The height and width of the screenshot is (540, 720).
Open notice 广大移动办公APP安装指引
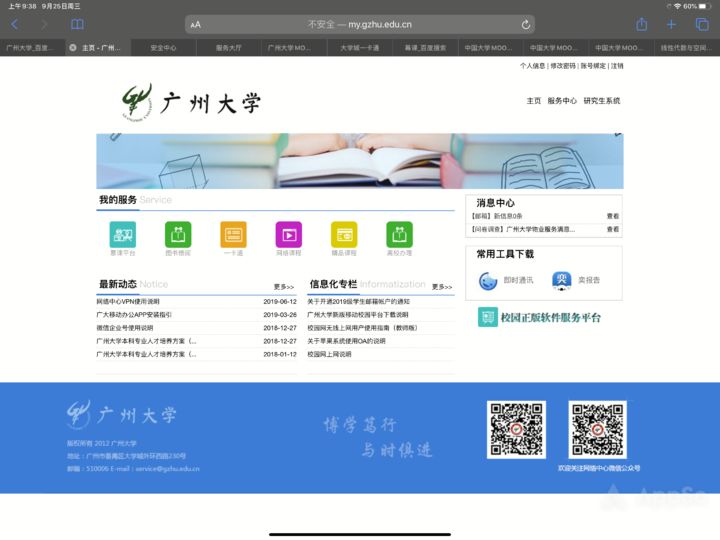134,315
